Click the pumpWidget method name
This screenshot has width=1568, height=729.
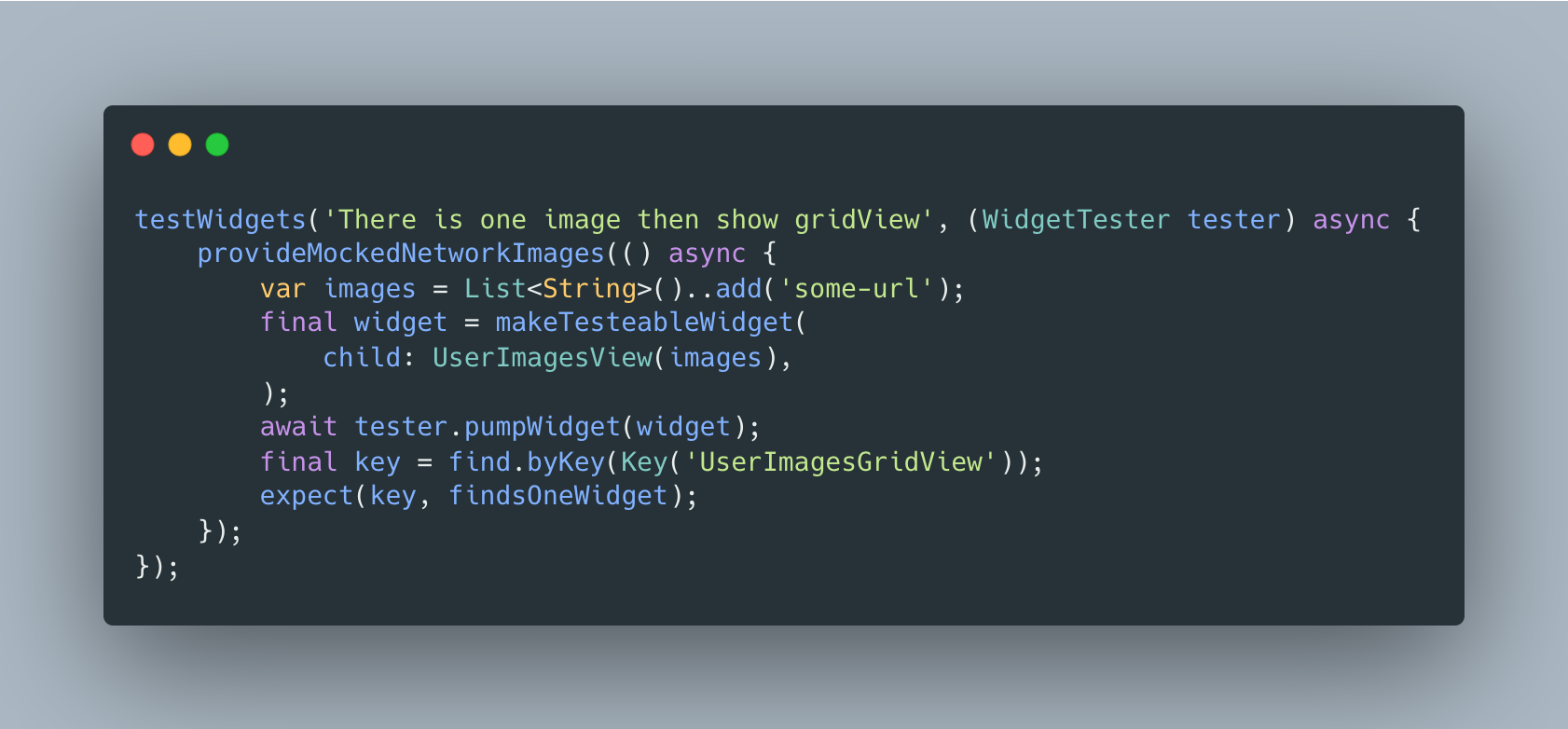(x=543, y=427)
